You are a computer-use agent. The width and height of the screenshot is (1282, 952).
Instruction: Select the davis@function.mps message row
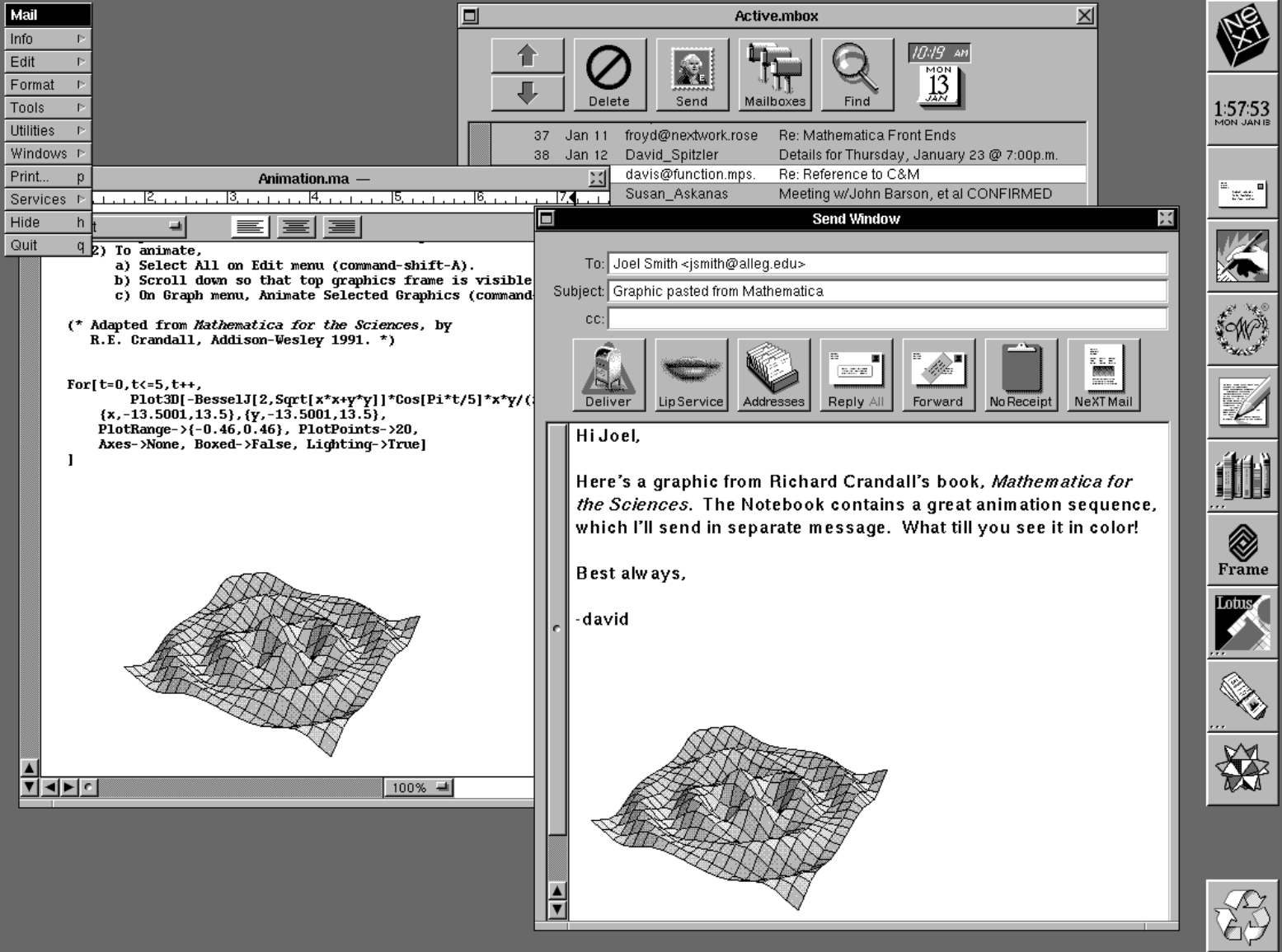pyautogui.click(x=848, y=174)
